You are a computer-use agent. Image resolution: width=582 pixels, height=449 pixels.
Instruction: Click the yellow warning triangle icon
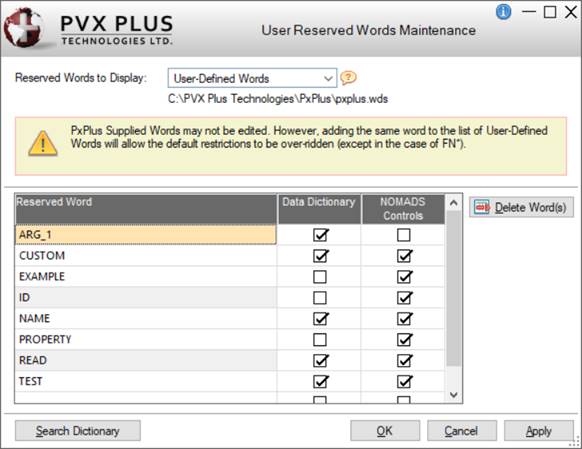click(x=43, y=144)
